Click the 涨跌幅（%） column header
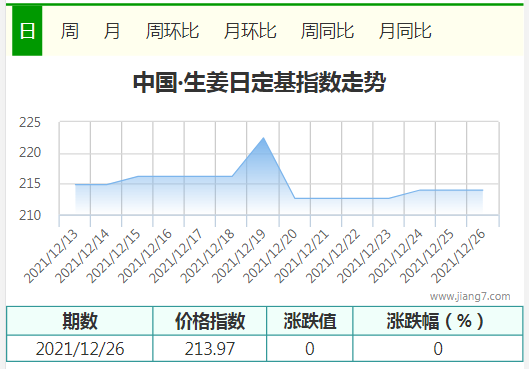The image size is (529, 369). [x=438, y=321]
